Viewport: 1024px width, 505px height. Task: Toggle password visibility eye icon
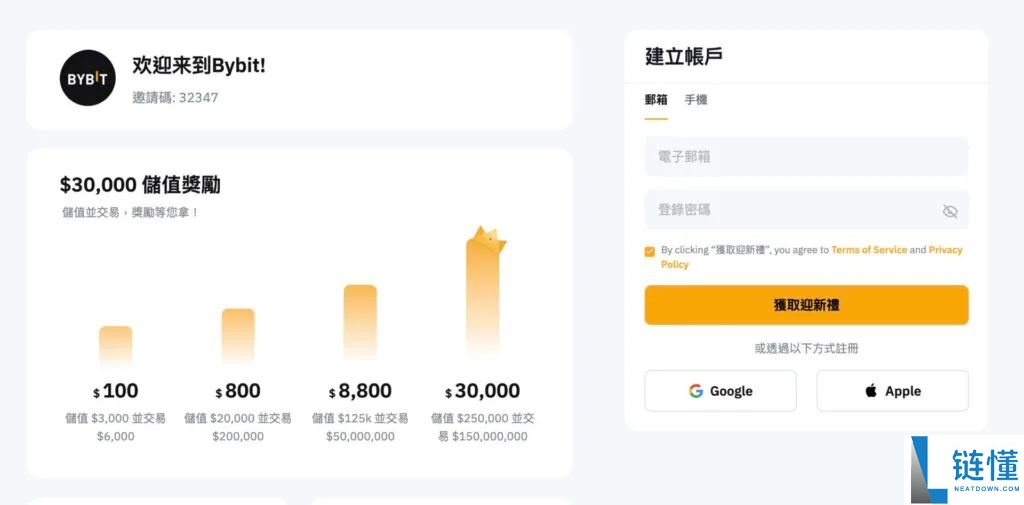(x=950, y=210)
